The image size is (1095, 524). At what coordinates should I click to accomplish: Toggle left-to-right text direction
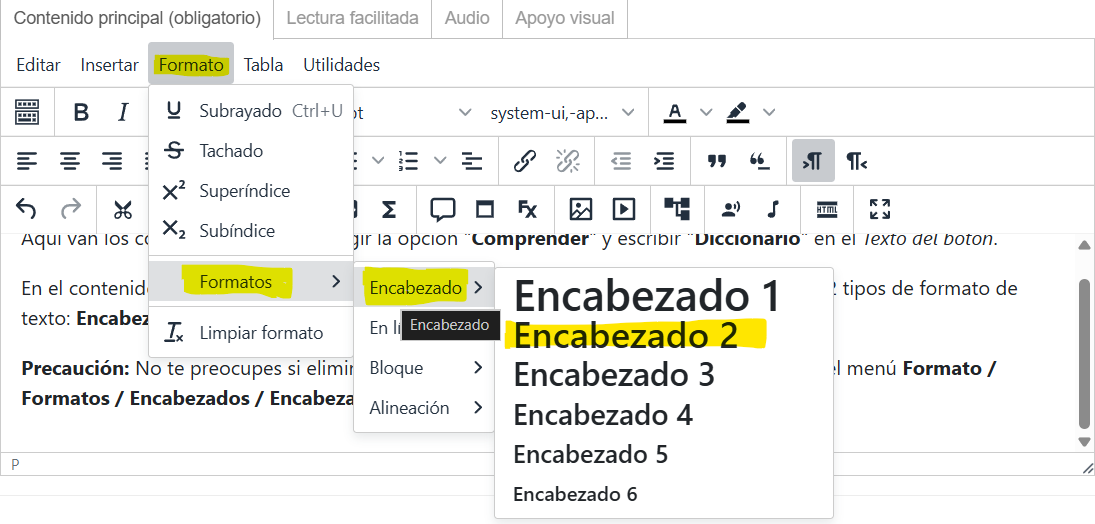[813, 161]
